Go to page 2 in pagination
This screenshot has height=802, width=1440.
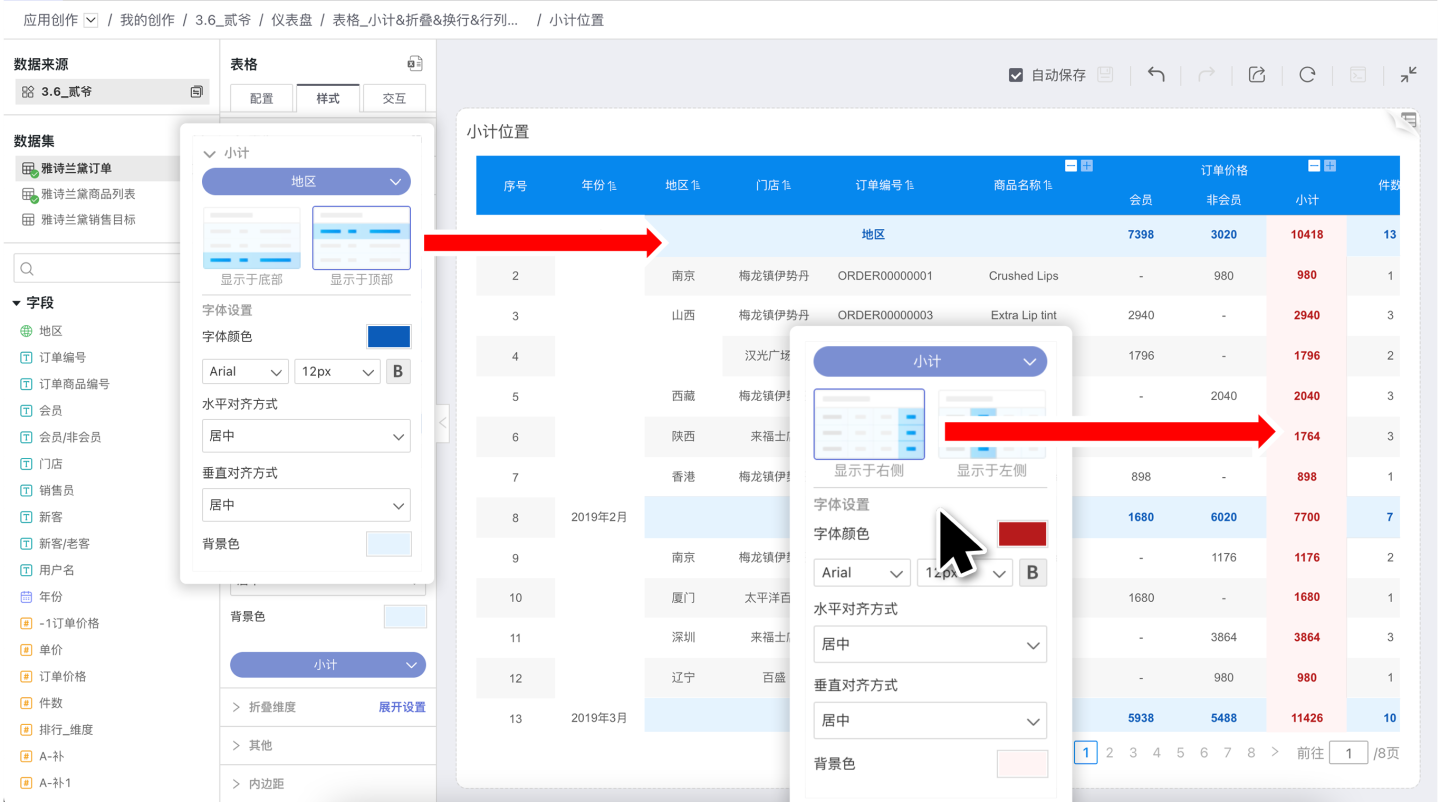pyautogui.click(x=1109, y=753)
